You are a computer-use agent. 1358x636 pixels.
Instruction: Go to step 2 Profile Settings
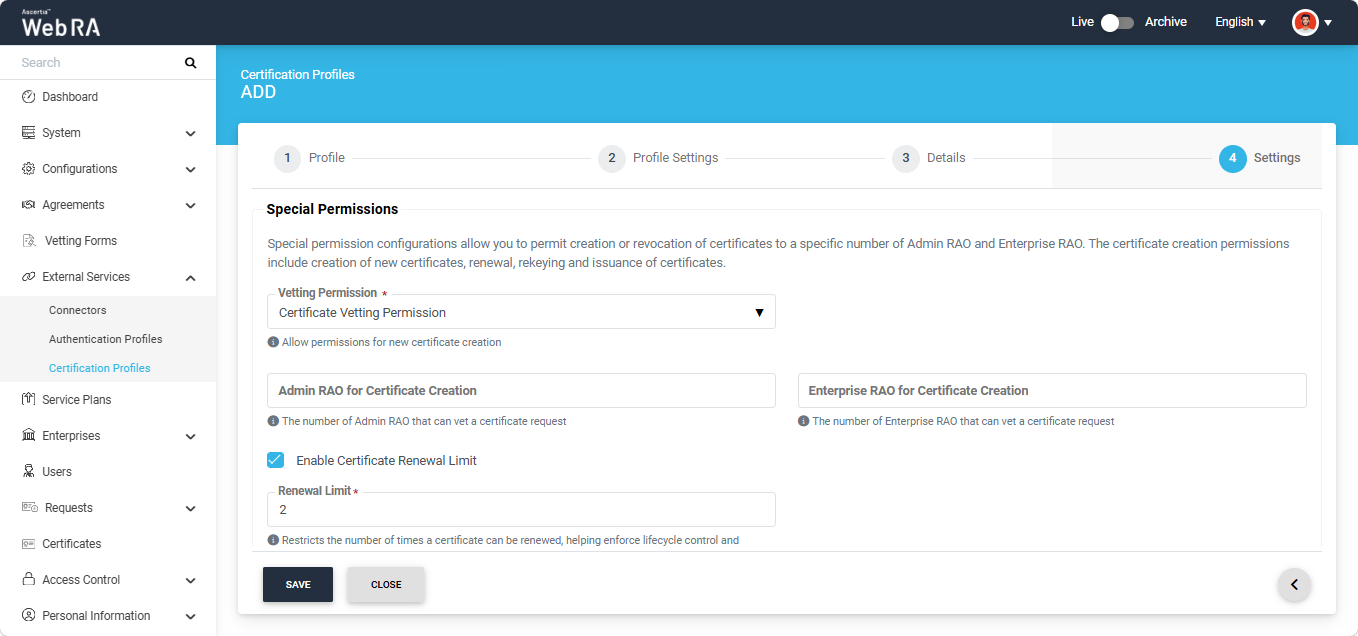coord(658,158)
